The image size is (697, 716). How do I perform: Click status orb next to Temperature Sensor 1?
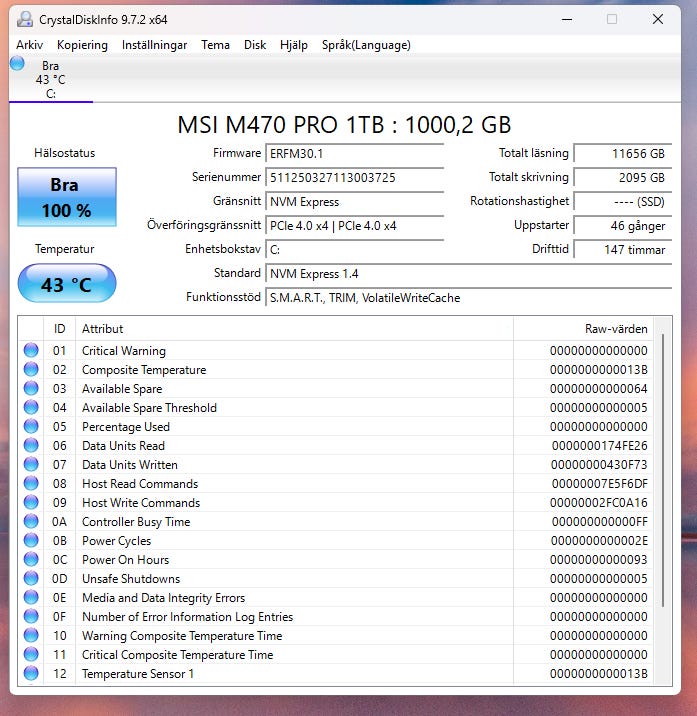31,674
